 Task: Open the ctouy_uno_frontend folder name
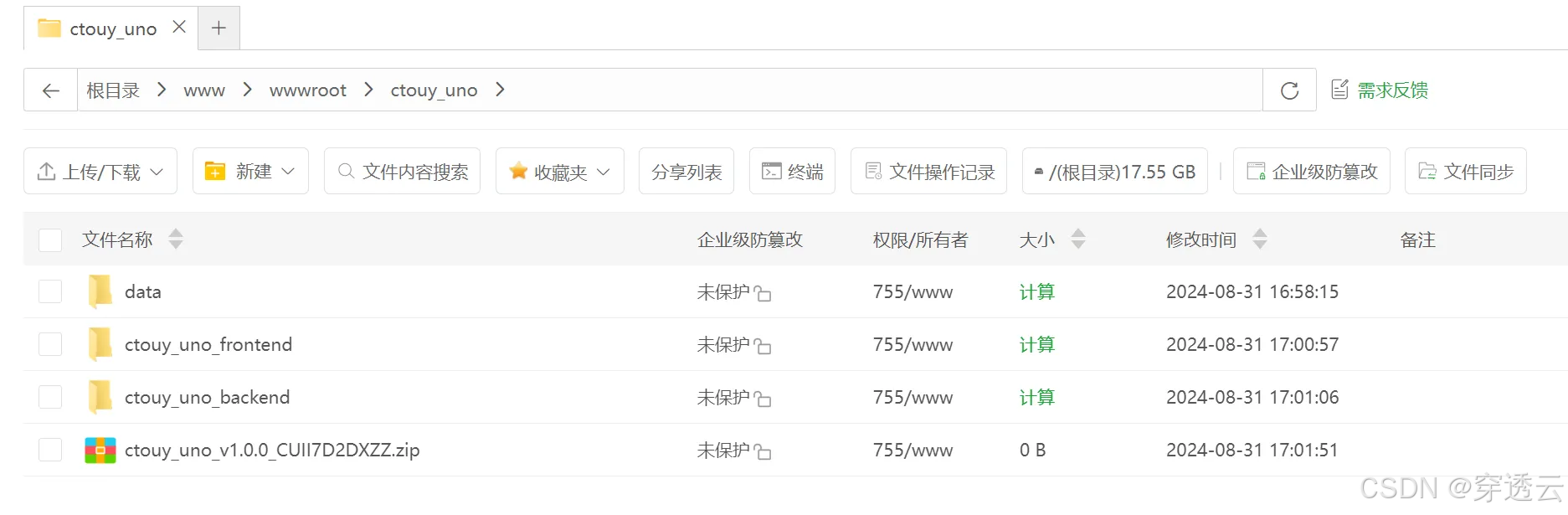tap(208, 344)
